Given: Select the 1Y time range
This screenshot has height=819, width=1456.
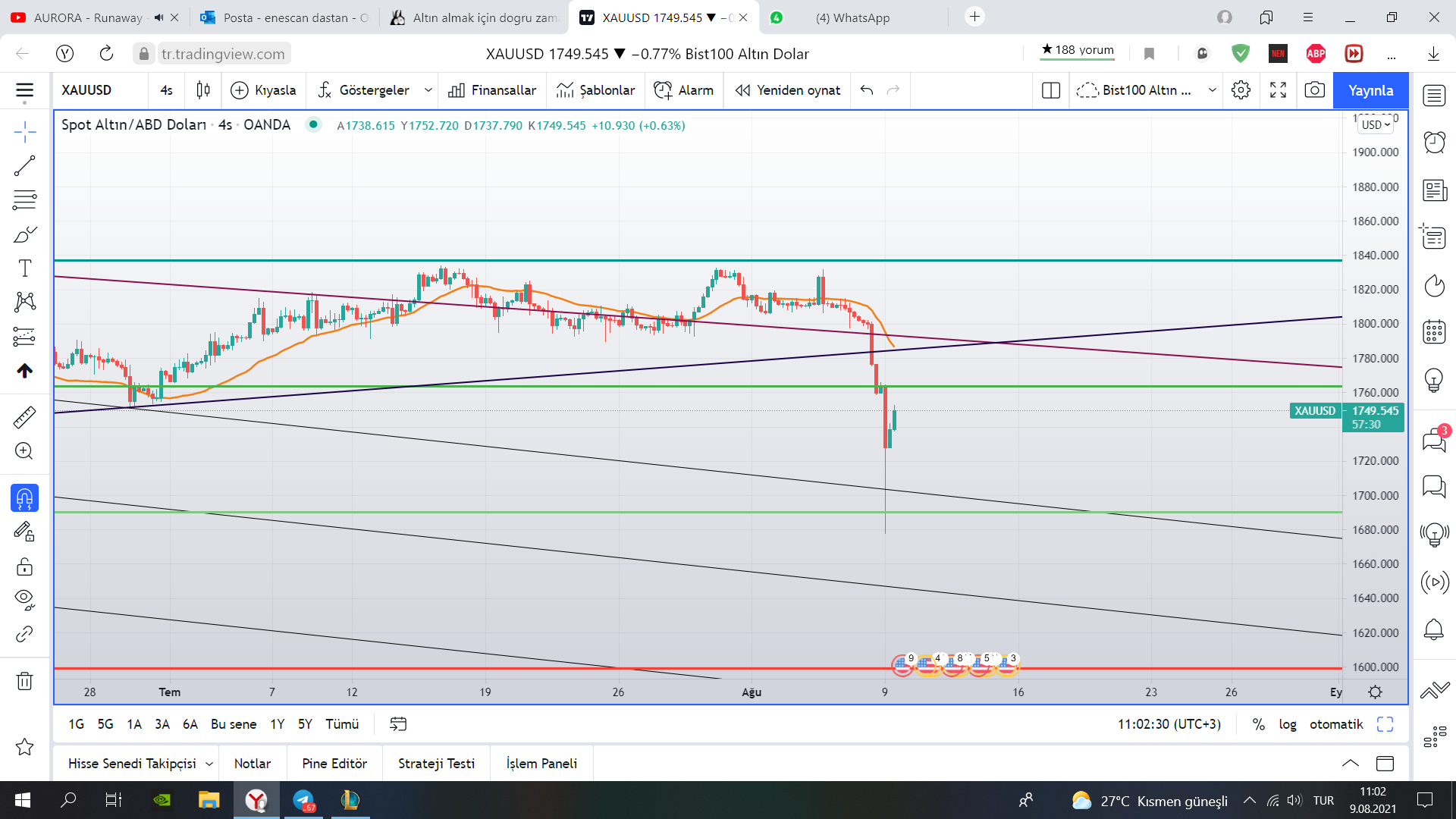Looking at the screenshot, I should coord(278,724).
